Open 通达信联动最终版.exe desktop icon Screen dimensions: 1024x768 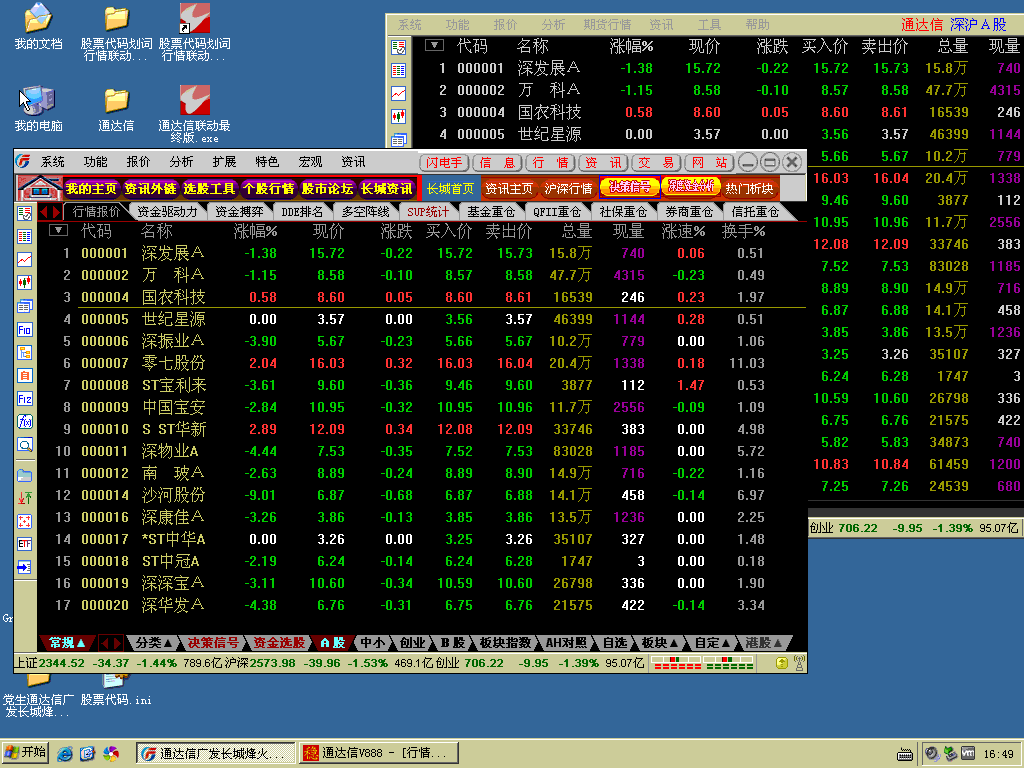(194, 114)
